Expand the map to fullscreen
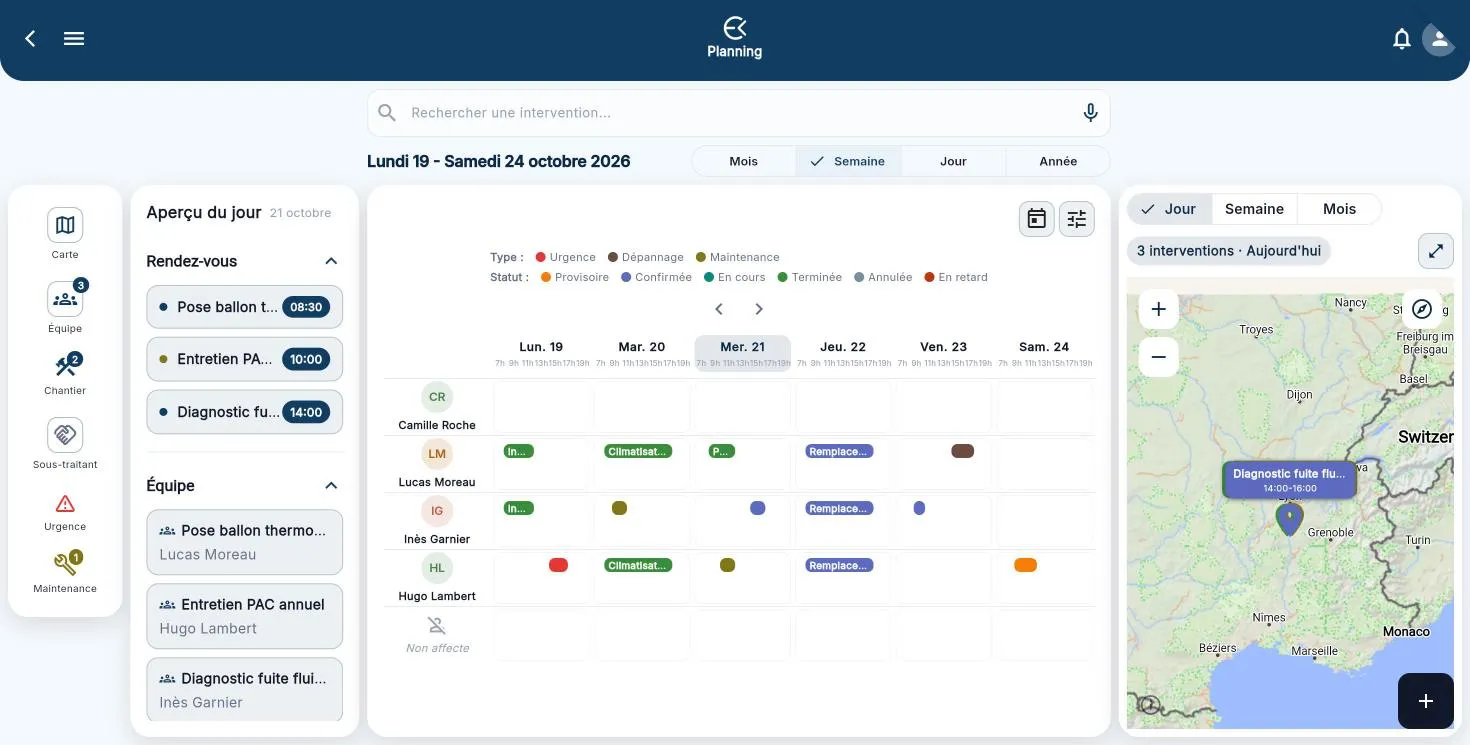Viewport: 1470px width, 745px height. 1436,251
